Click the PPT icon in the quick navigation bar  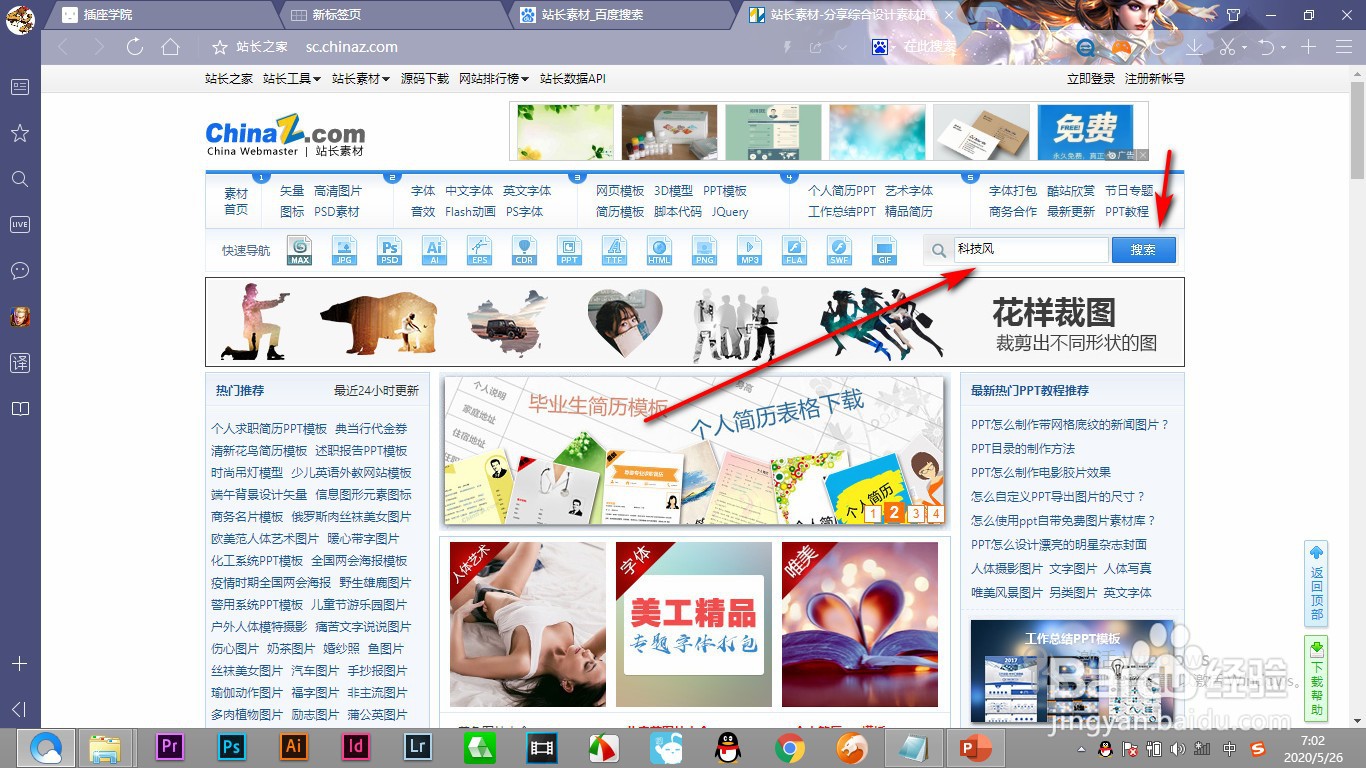tap(569, 250)
